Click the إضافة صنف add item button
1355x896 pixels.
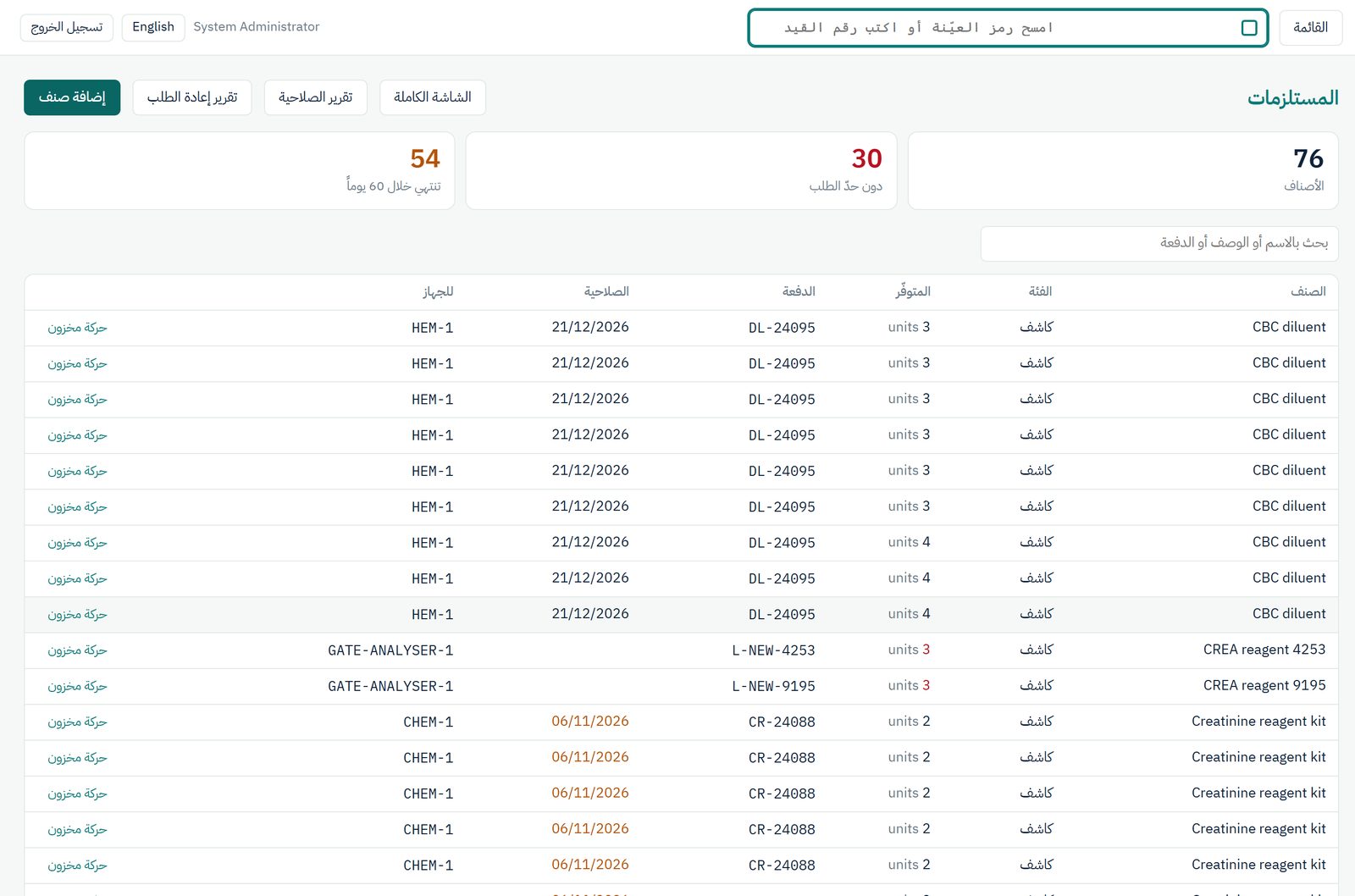(x=72, y=97)
